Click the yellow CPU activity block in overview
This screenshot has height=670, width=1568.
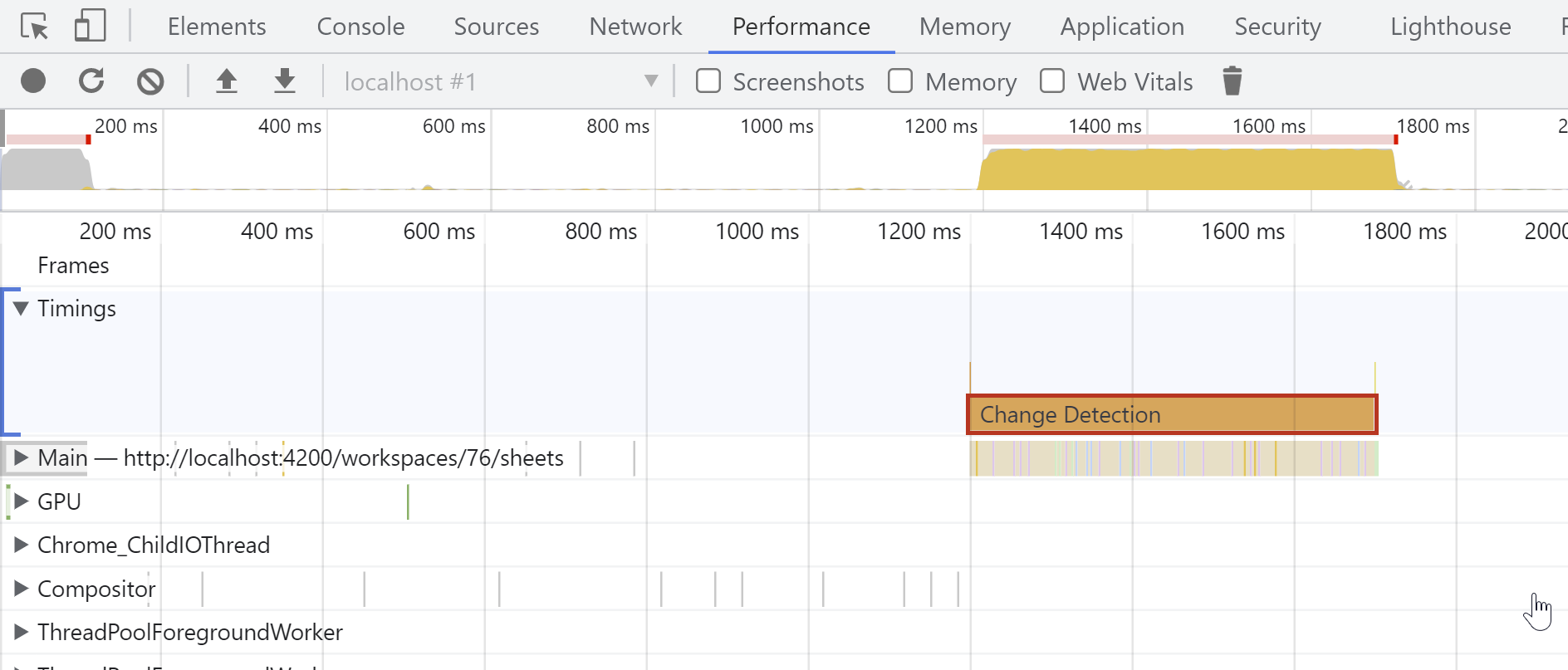1188,169
